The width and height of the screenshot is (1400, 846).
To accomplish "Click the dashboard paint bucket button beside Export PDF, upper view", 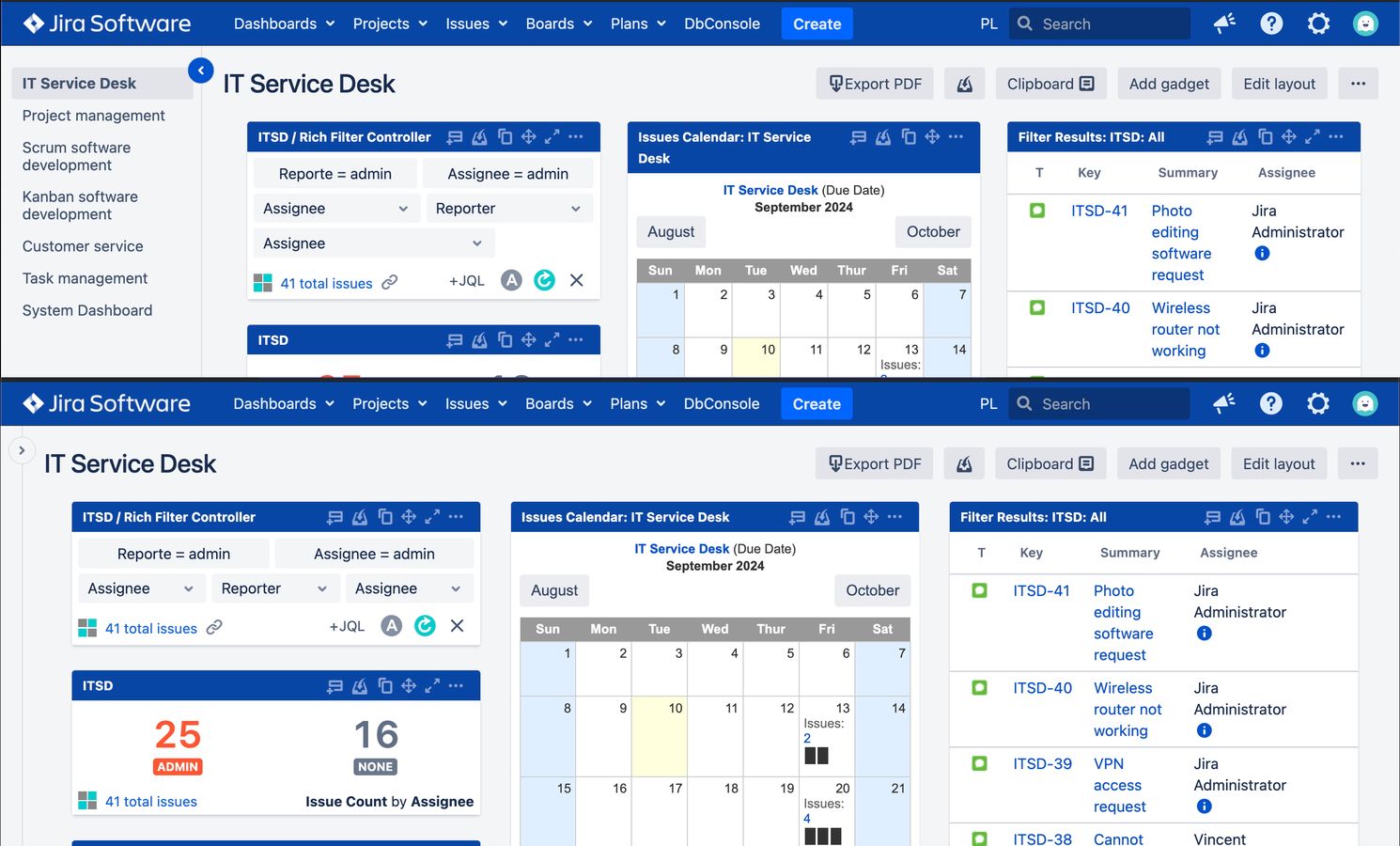I will click(965, 84).
